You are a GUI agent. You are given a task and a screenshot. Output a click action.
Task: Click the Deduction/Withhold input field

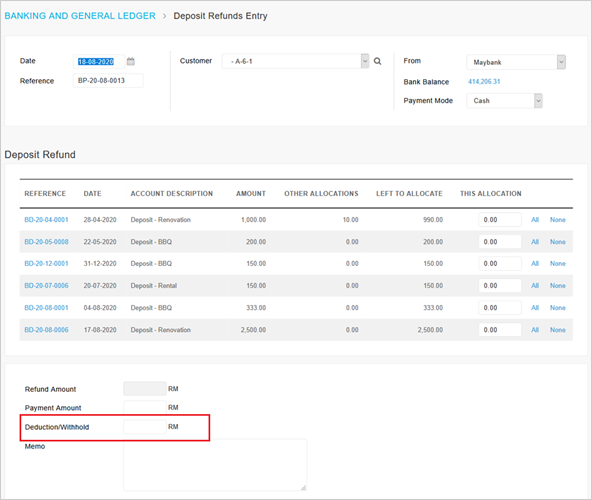point(145,427)
